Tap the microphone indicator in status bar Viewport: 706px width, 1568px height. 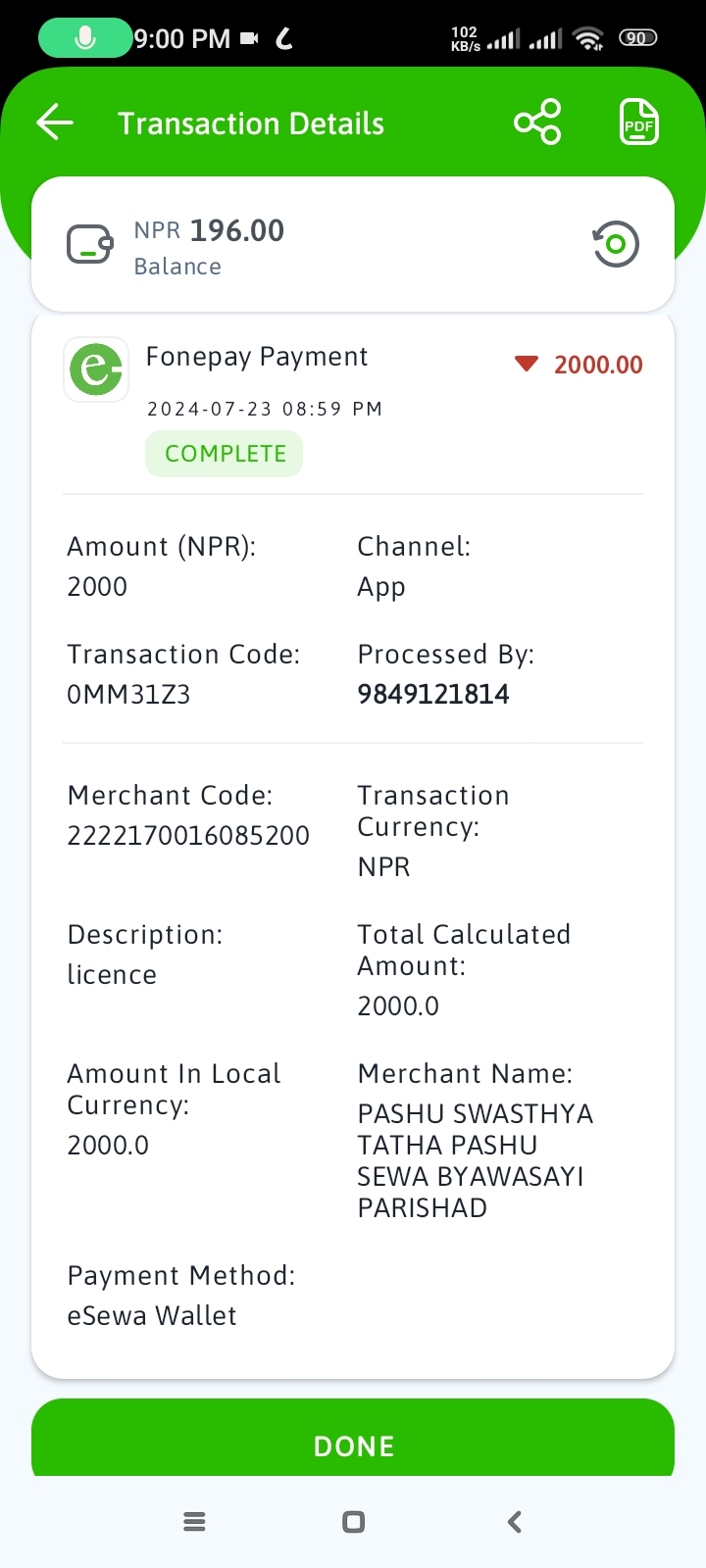click(x=85, y=38)
